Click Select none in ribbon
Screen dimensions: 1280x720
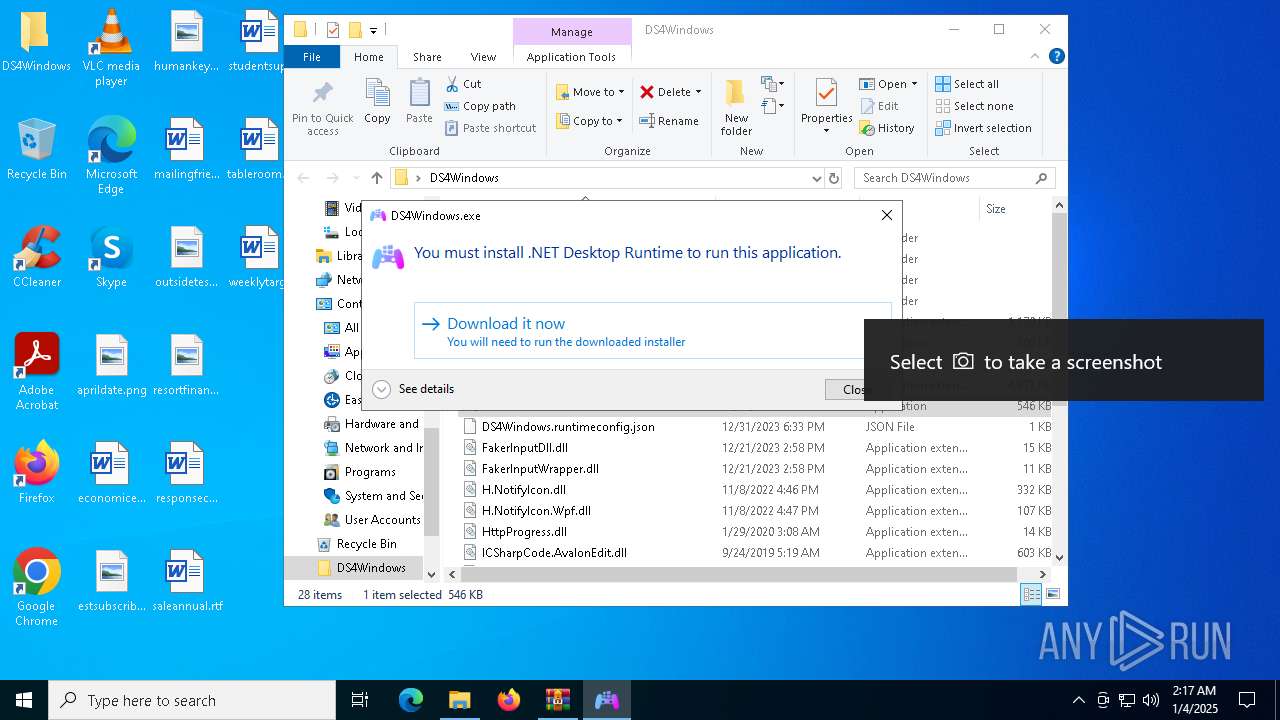click(x=975, y=106)
